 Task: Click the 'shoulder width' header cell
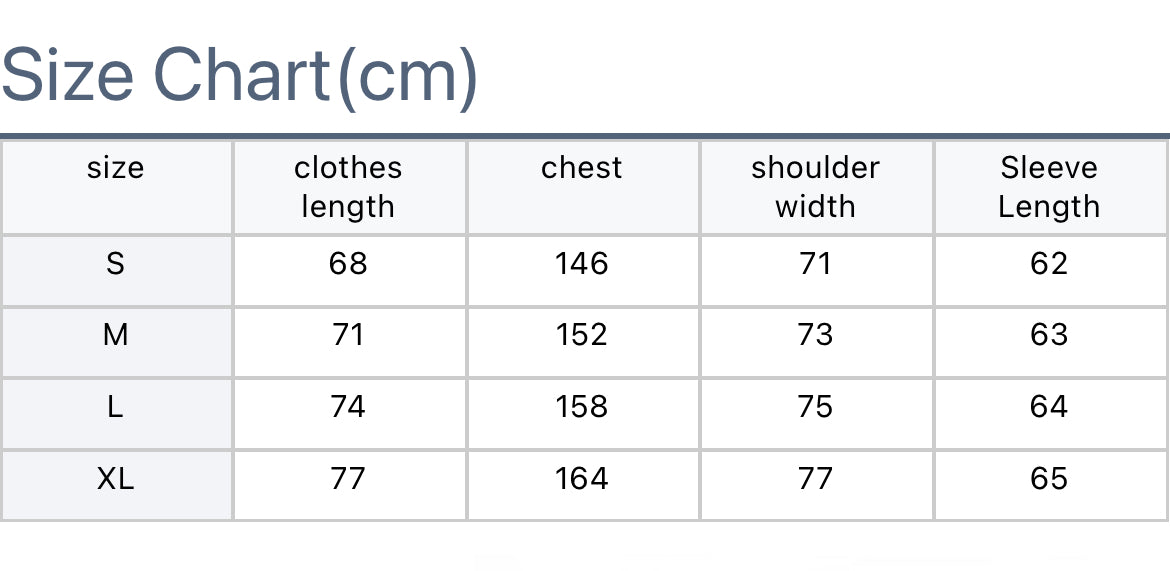pyautogui.click(x=816, y=187)
